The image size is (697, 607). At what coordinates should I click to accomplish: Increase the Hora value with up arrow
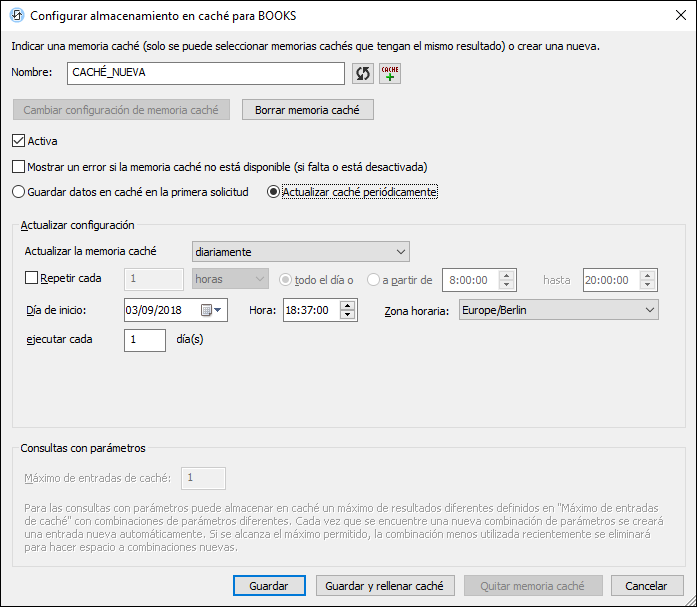coord(348,306)
